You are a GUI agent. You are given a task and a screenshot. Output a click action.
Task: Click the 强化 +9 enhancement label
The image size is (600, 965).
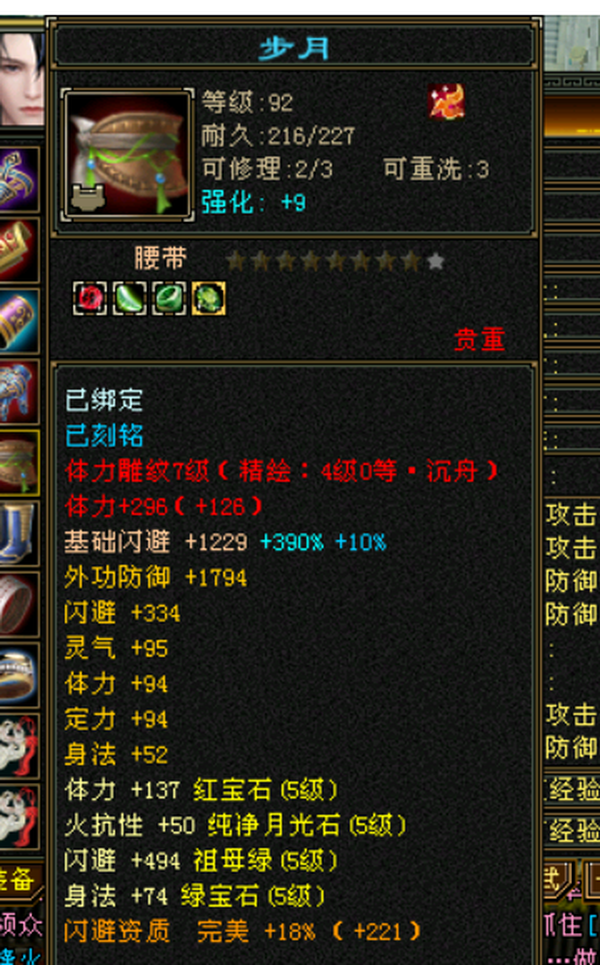(254, 202)
